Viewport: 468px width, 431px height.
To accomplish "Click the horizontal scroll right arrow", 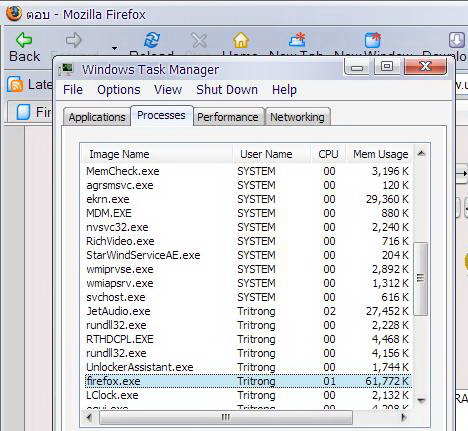I will (404, 417).
